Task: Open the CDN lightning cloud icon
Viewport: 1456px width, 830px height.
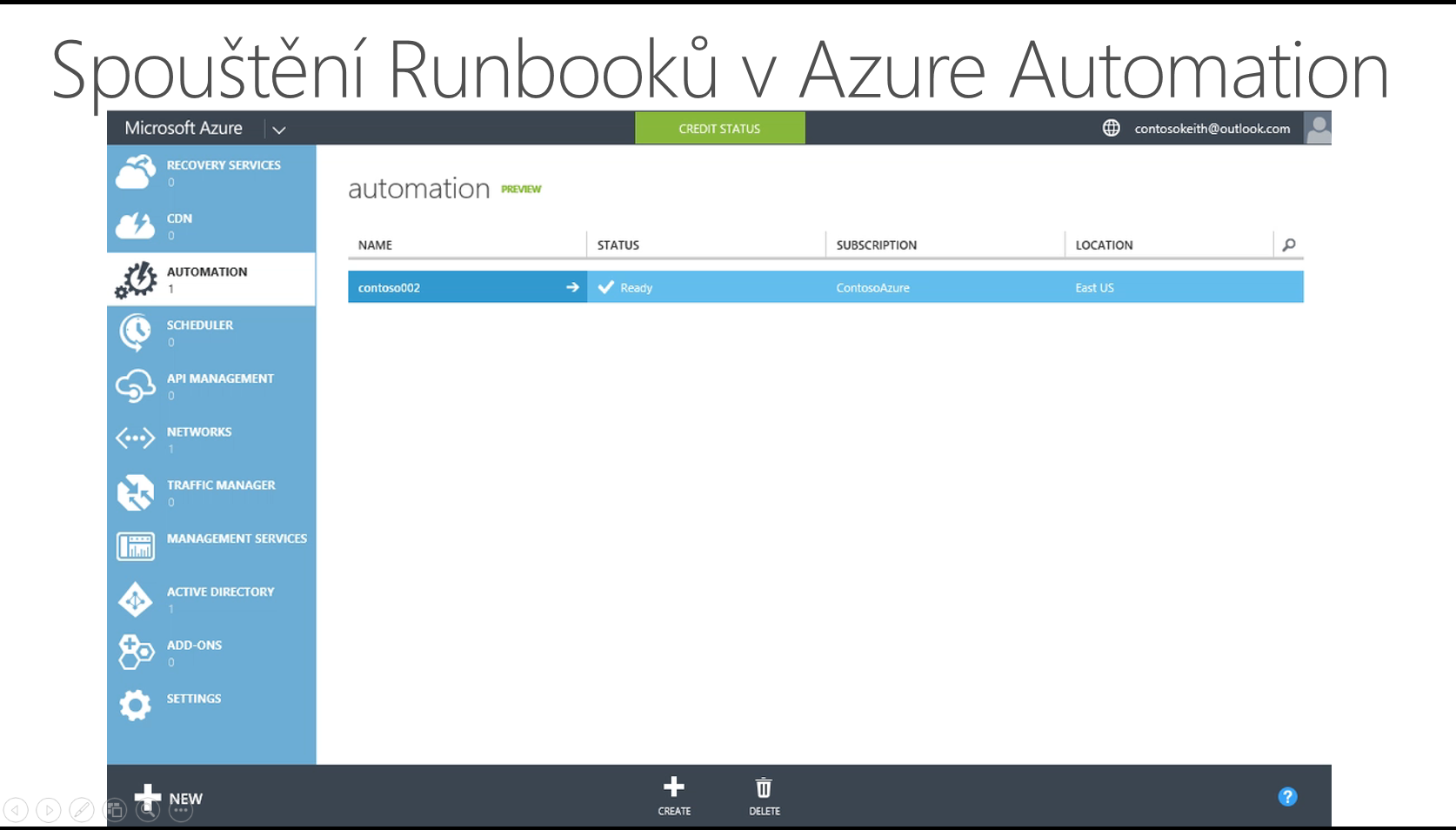Action: click(x=136, y=224)
